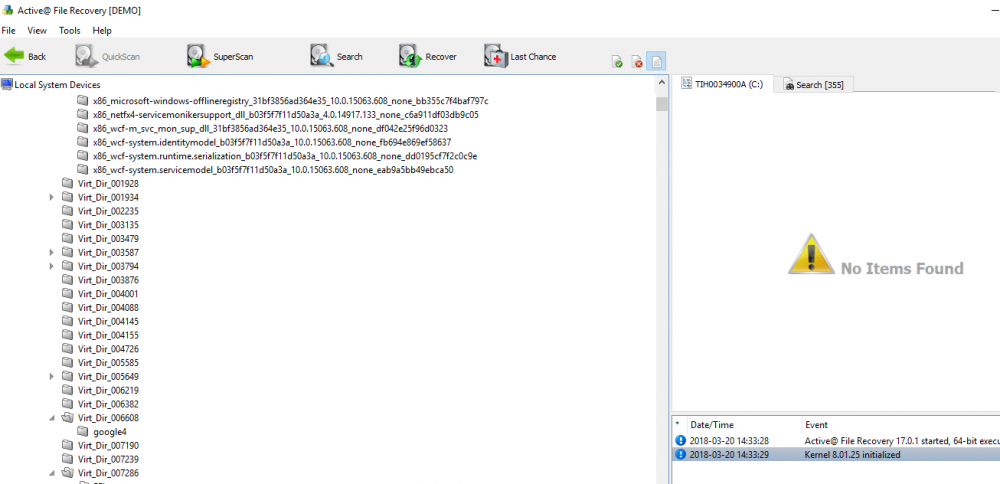1000x484 pixels.
Task: Click the folder icon beside google4
Action: click(82, 432)
